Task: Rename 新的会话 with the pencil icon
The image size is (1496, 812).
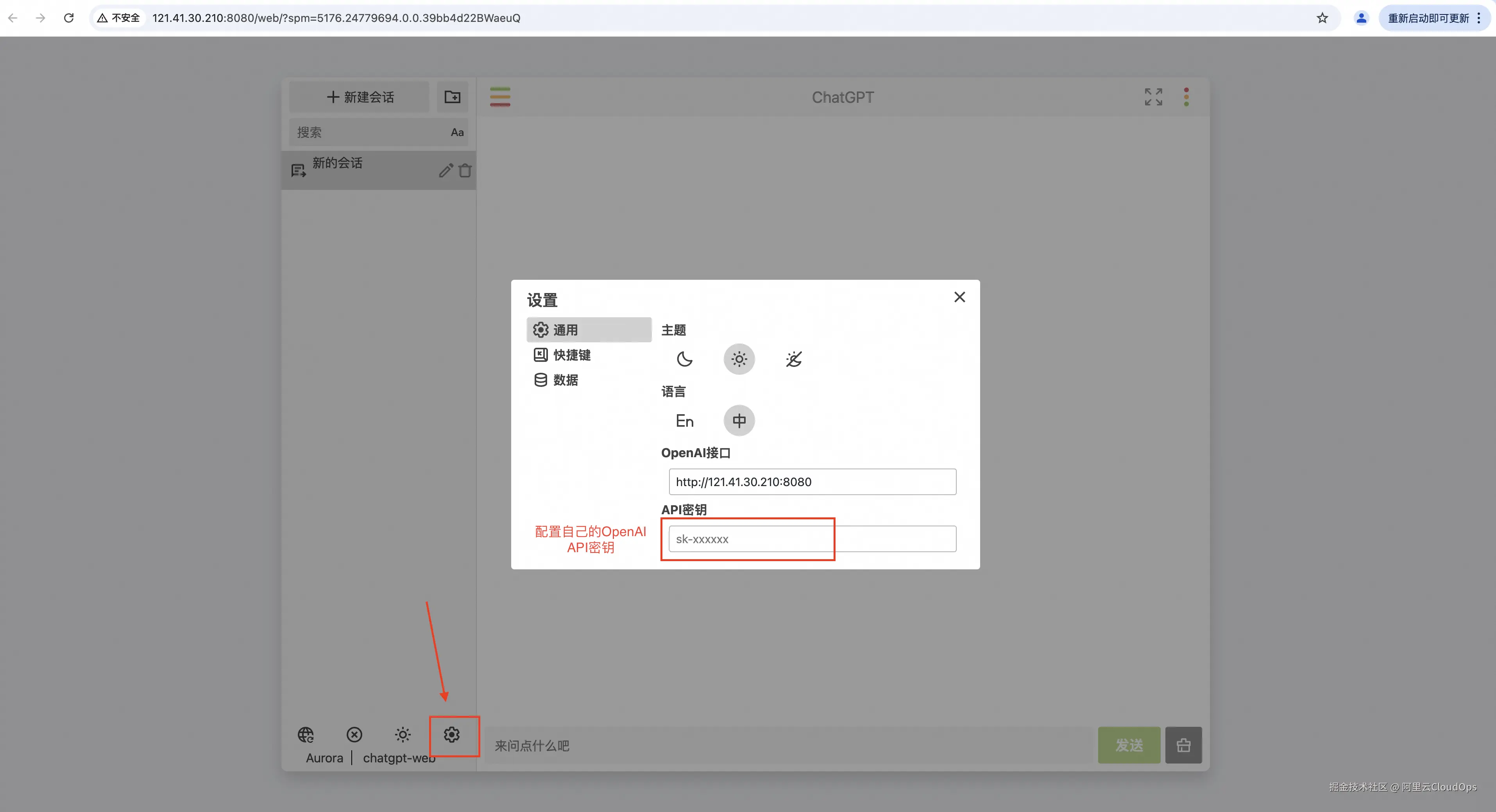Action: [x=446, y=171]
